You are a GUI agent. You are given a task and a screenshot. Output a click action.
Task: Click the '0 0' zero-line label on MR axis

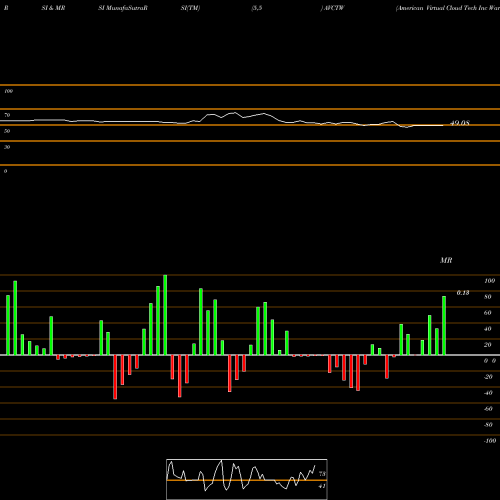click(490, 361)
